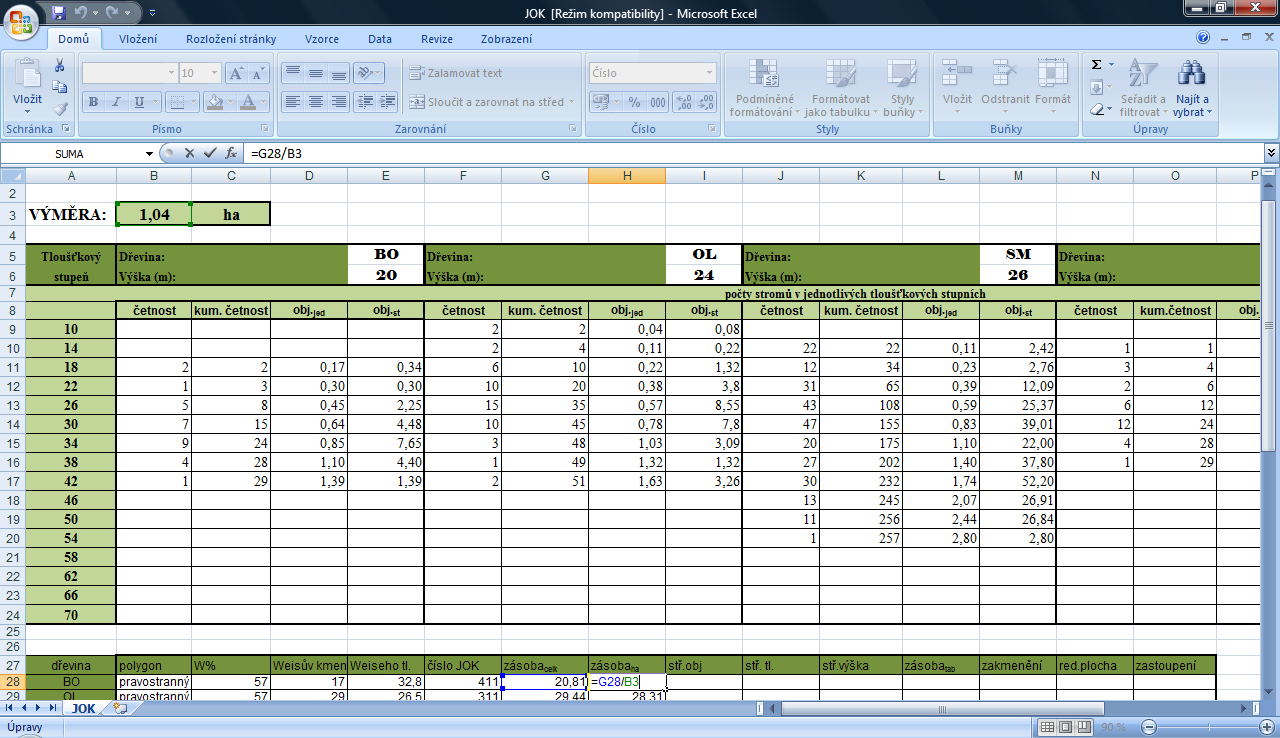Align cell text to the top

tap(292, 73)
